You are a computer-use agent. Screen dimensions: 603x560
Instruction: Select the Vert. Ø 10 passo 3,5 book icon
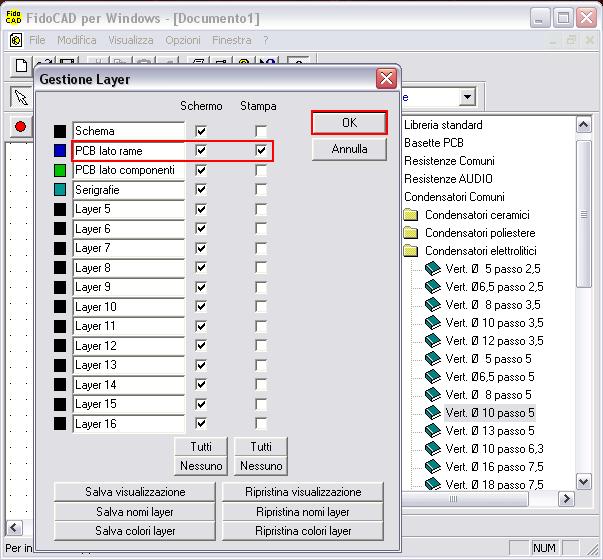tap(433, 323)
